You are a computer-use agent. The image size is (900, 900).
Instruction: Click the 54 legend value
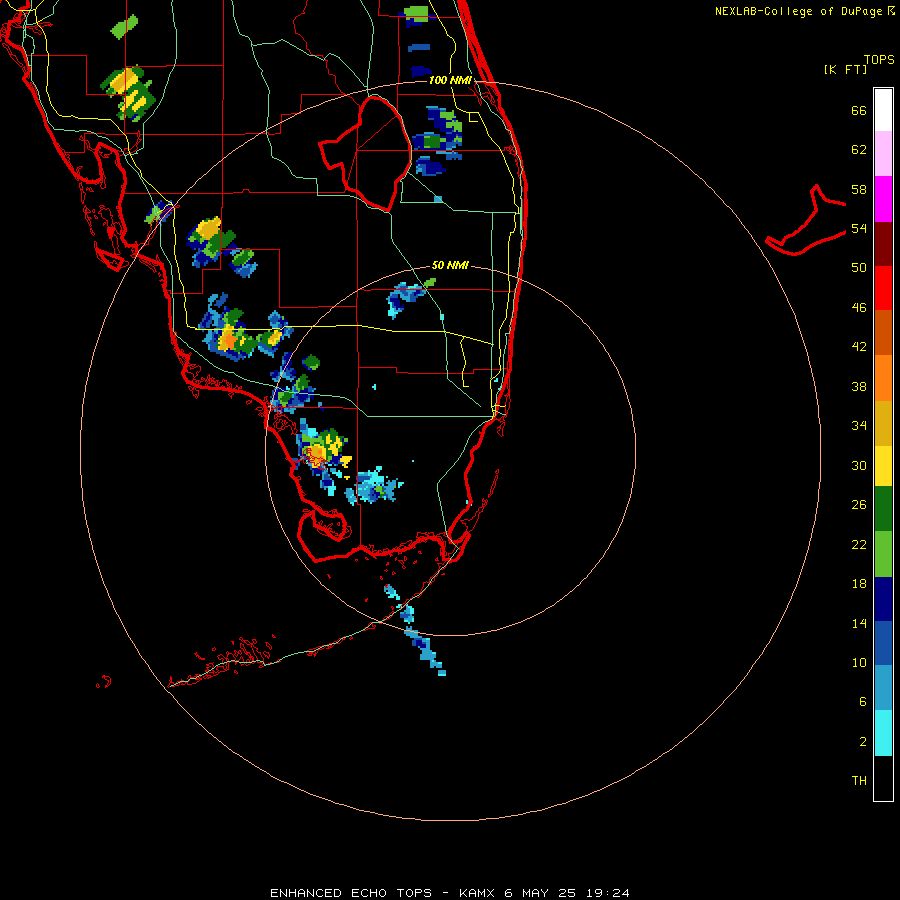point(859,228)
